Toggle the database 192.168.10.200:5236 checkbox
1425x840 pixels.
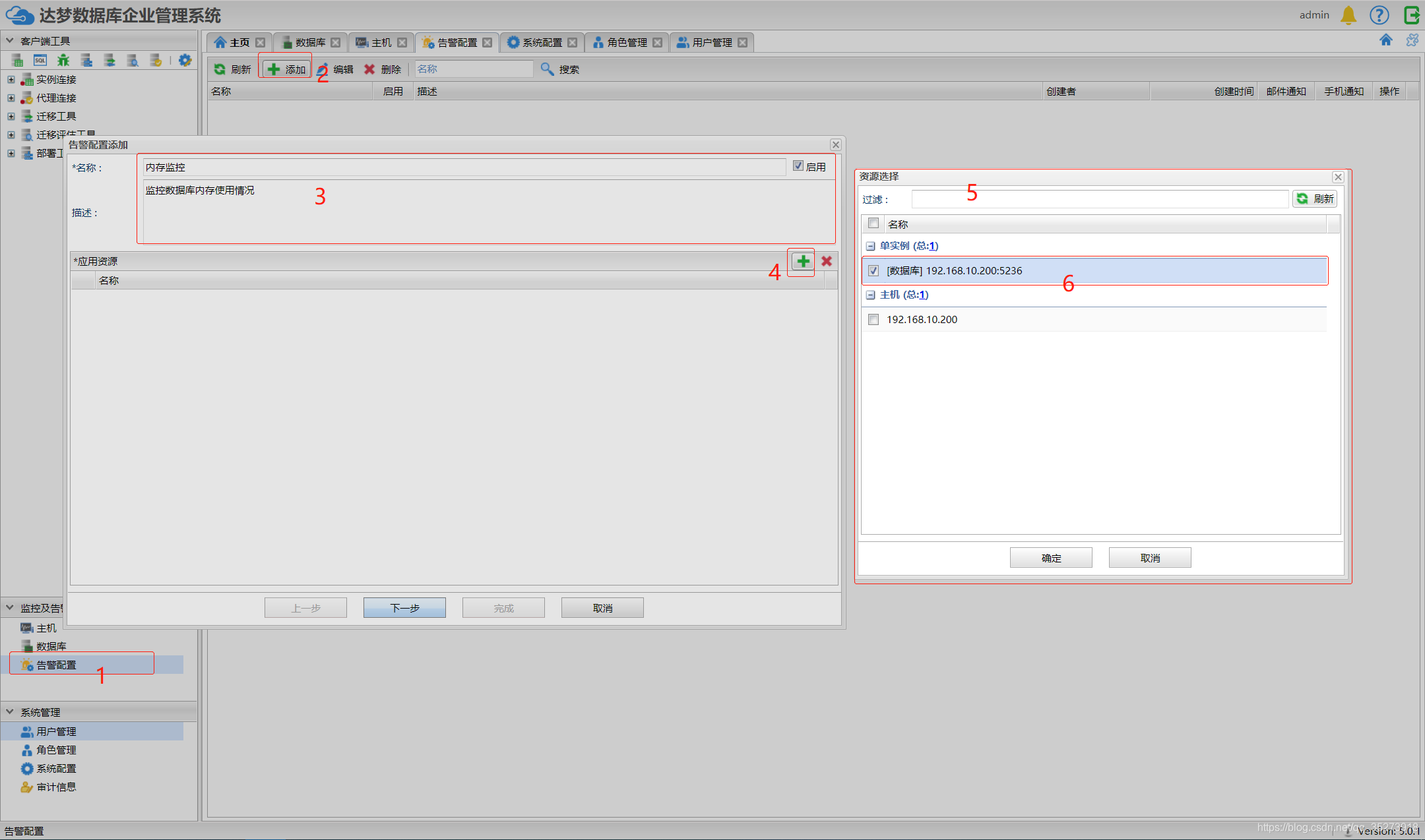click(x=873, y=270)
